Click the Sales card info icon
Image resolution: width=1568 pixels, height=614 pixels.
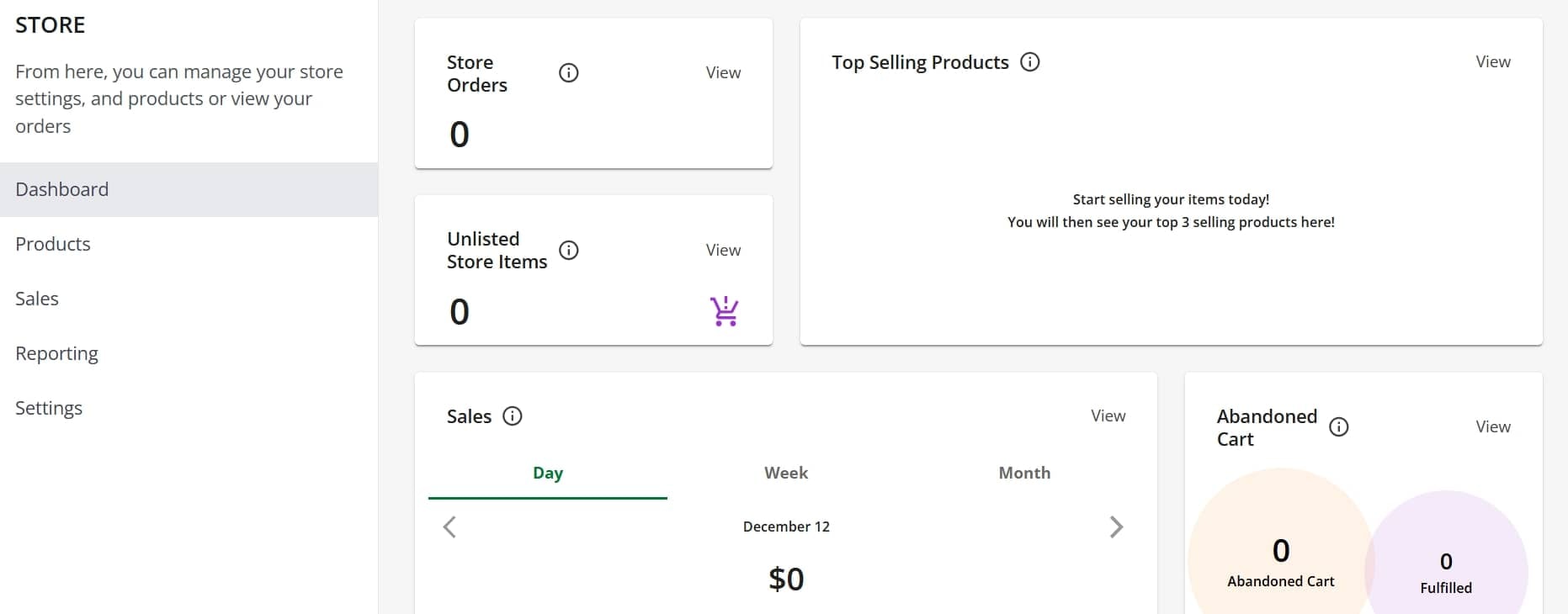[513, 416]
